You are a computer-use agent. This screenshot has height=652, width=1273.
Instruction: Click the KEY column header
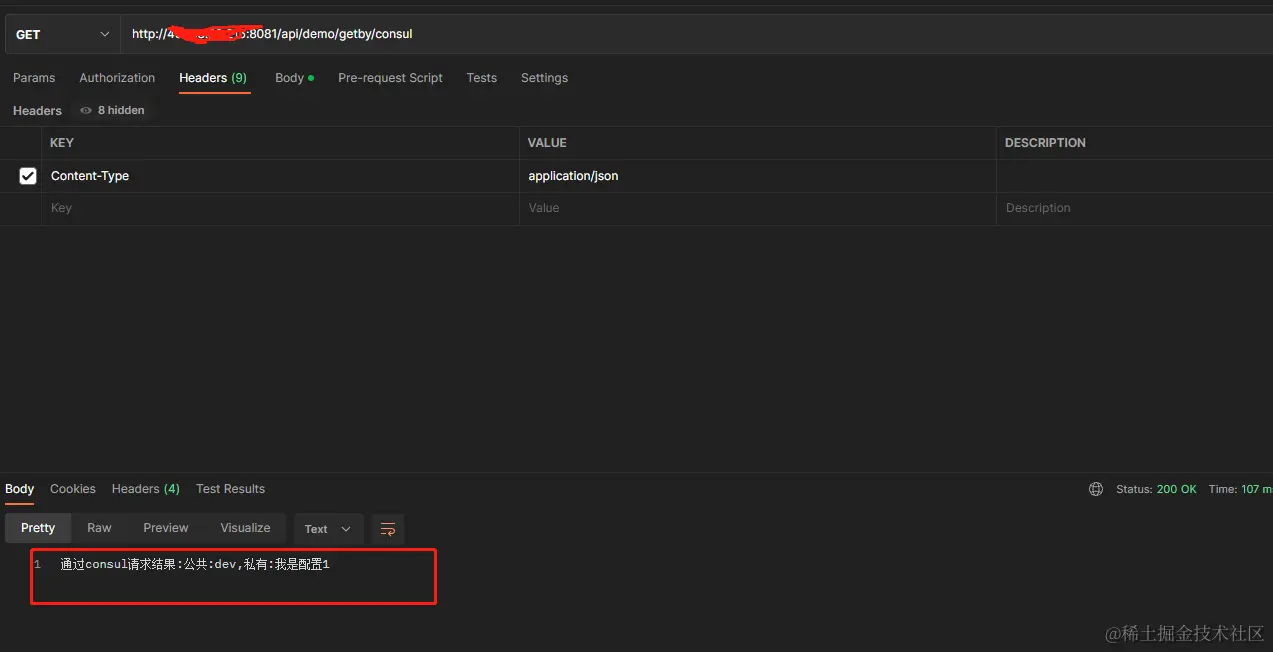pos(62,143)
